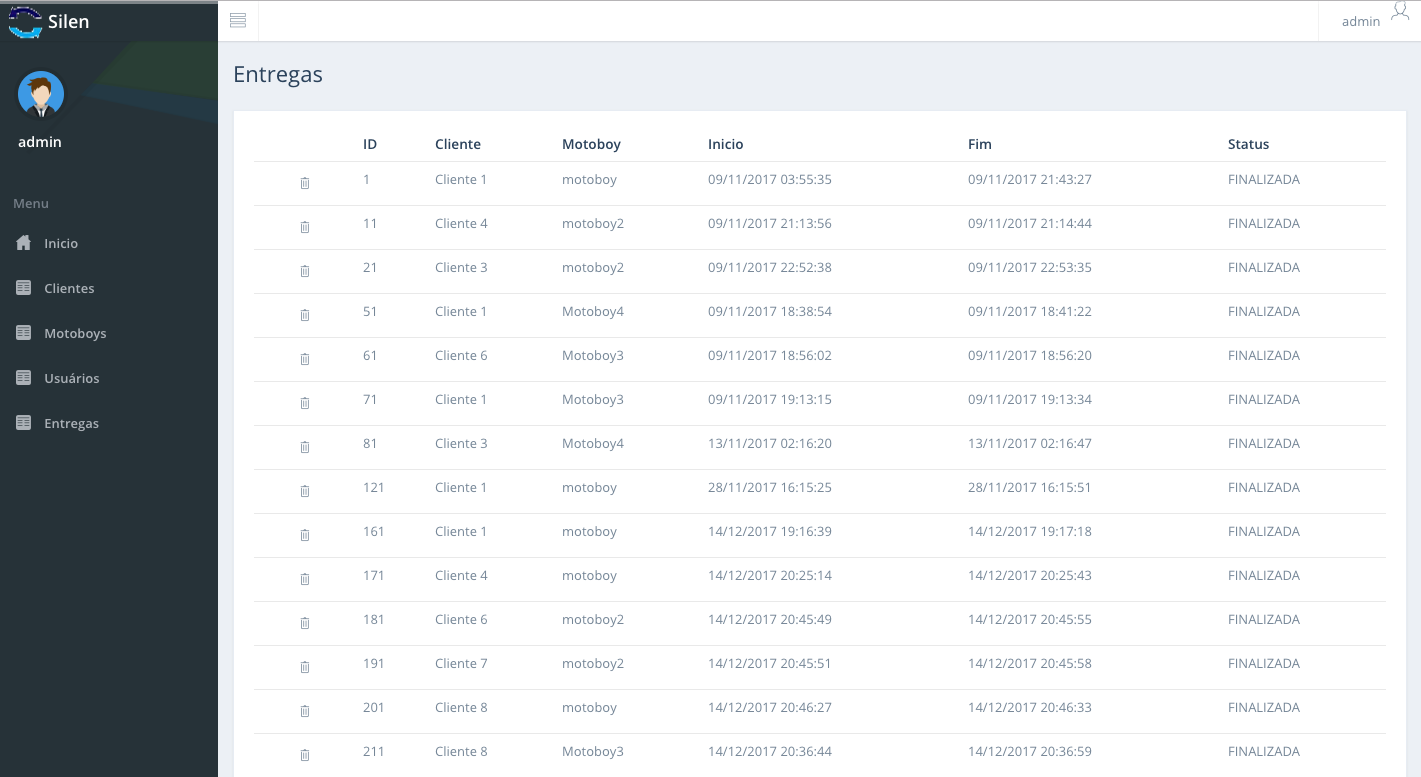Click trash icon for delivery 171
Image resolution: width=1421 pixels, height=777 pixels.
click(305, 579)
